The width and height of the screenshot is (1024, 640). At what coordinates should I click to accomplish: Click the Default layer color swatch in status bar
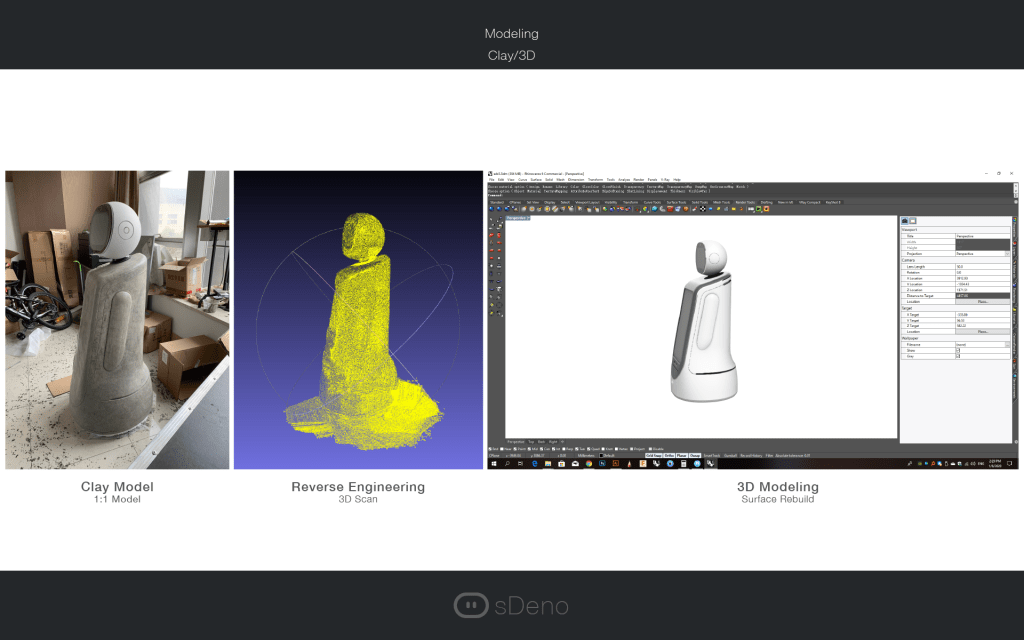tap(603, 455)
